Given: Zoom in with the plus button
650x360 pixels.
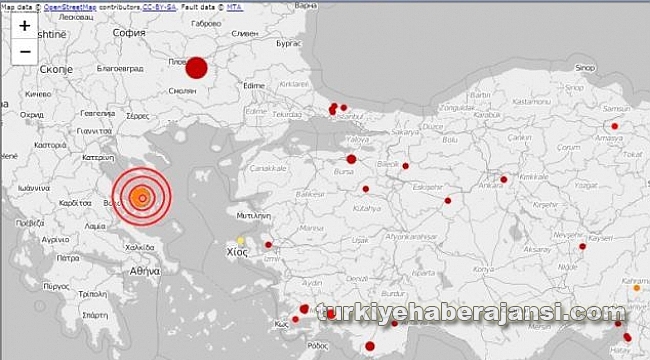Looking at the screenshot, I should pos(24,26).
